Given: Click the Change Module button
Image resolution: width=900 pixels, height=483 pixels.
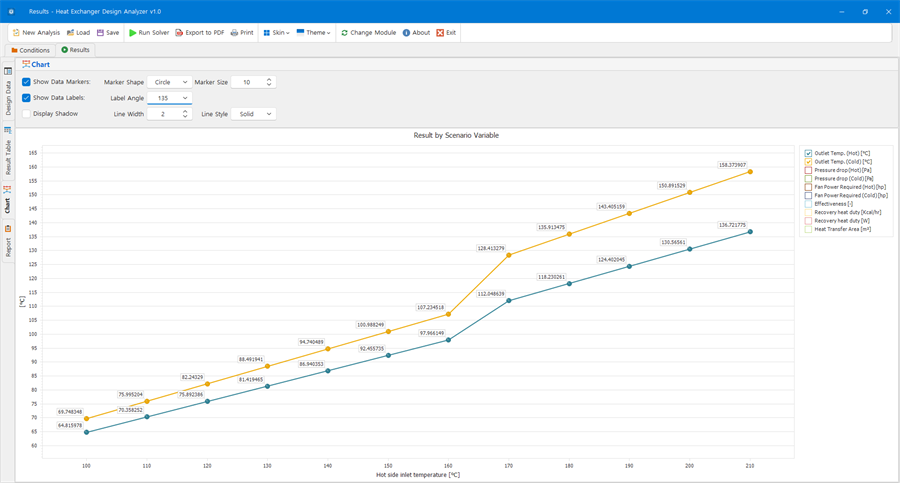Looking at the screenshot, I should pos(368,33).
